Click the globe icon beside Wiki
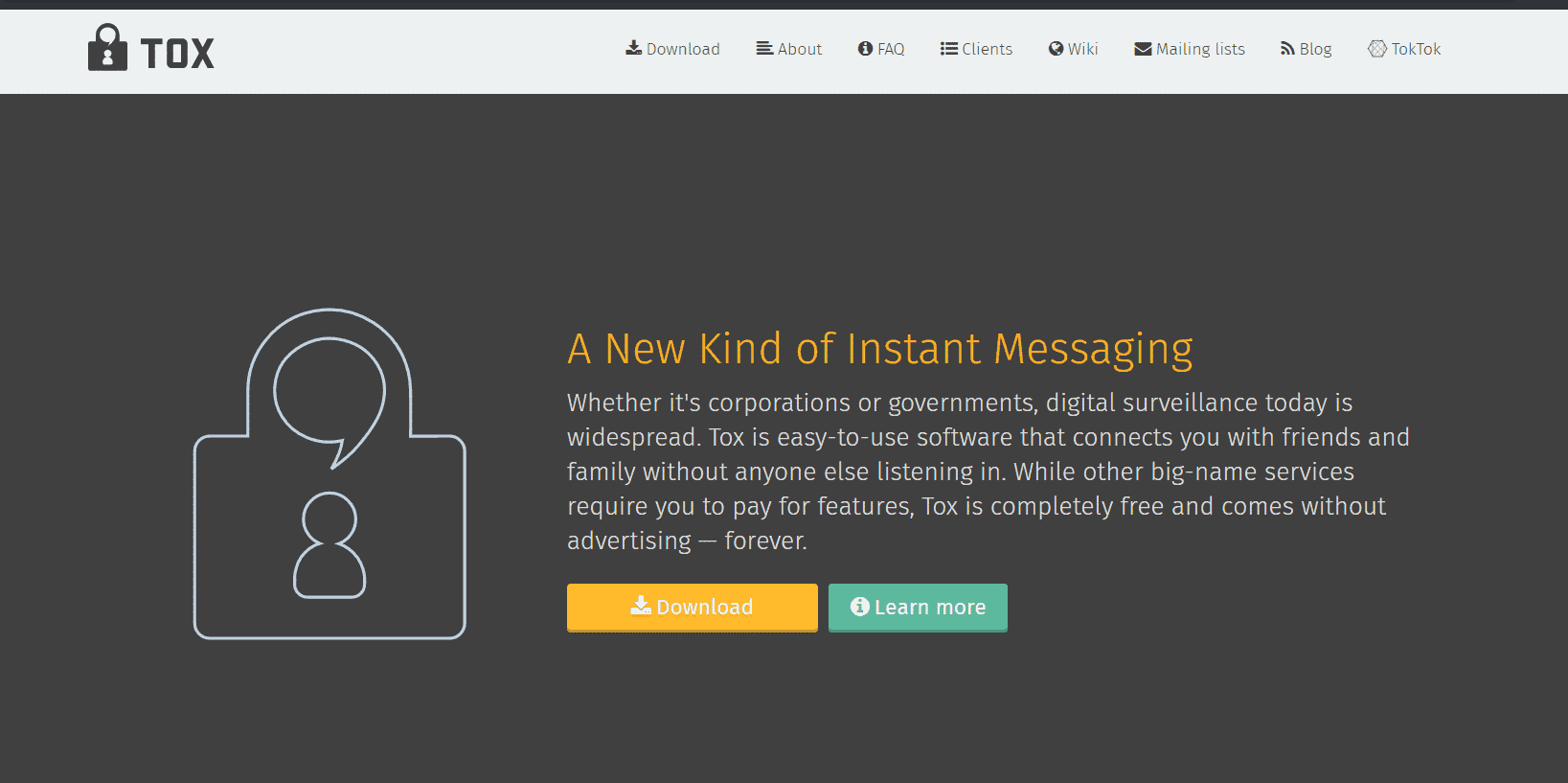 [x=1056, y=48]
